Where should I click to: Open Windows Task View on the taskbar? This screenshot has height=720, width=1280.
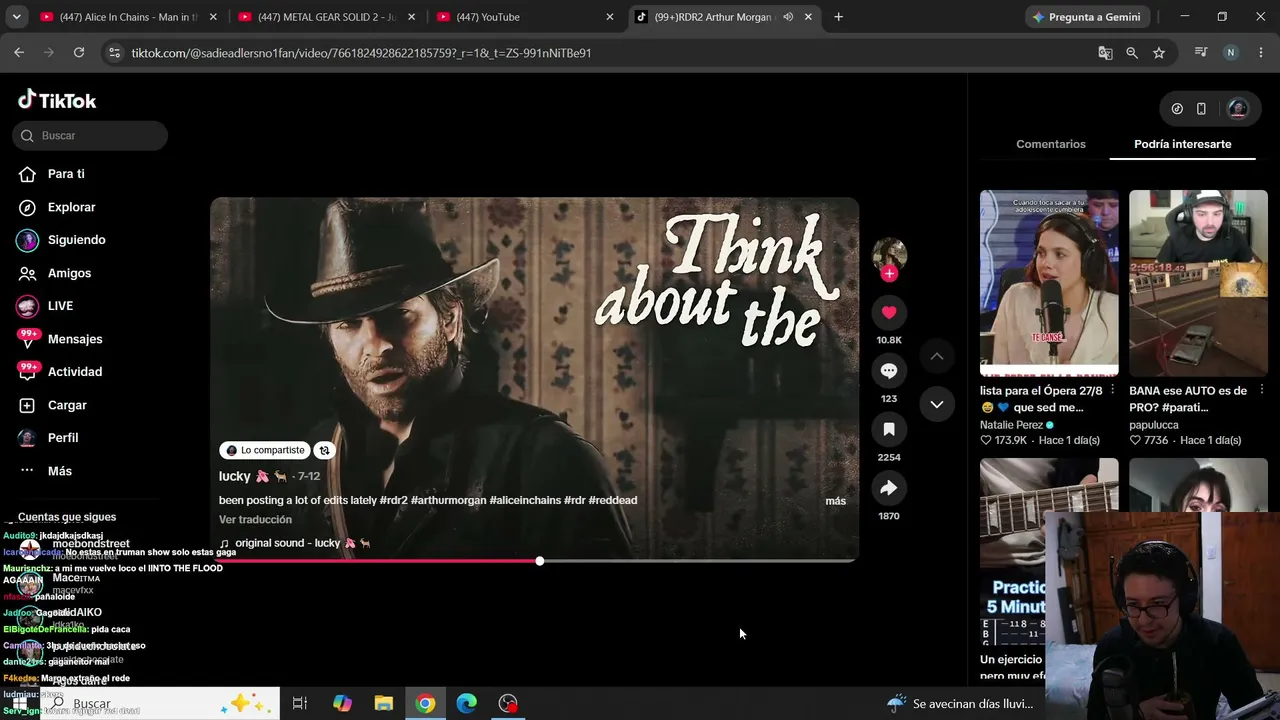pos(299,704)
